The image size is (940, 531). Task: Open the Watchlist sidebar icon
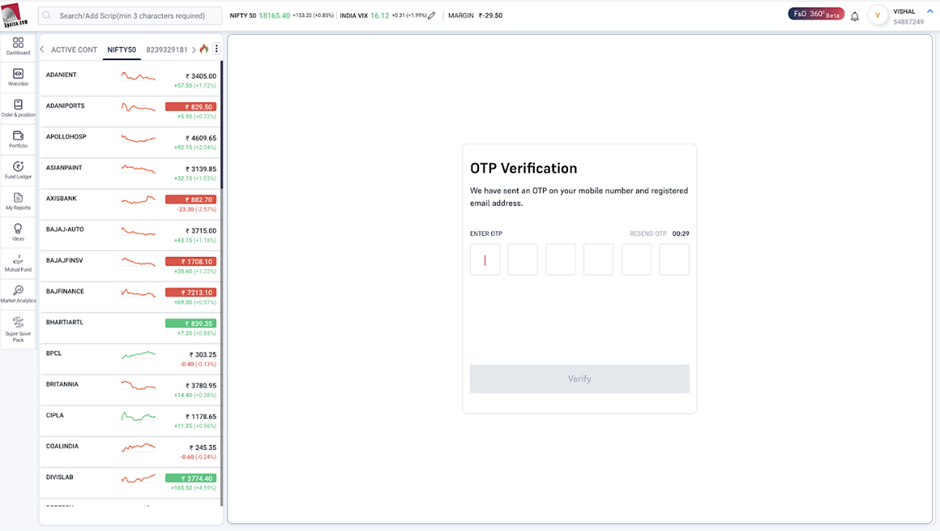(18, 77)
